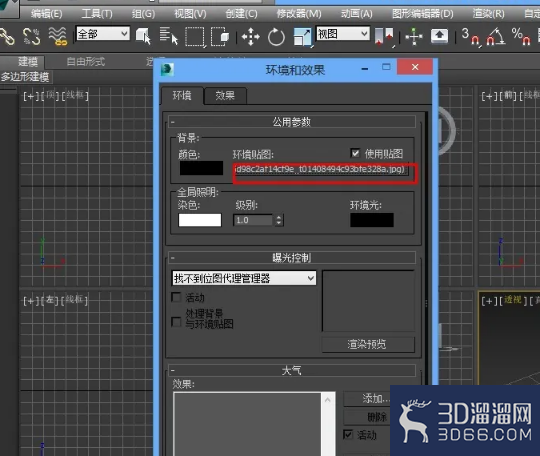Activate Select and Scale tool
This screenshot has height=456, width=540.
[x=303, y=37]
